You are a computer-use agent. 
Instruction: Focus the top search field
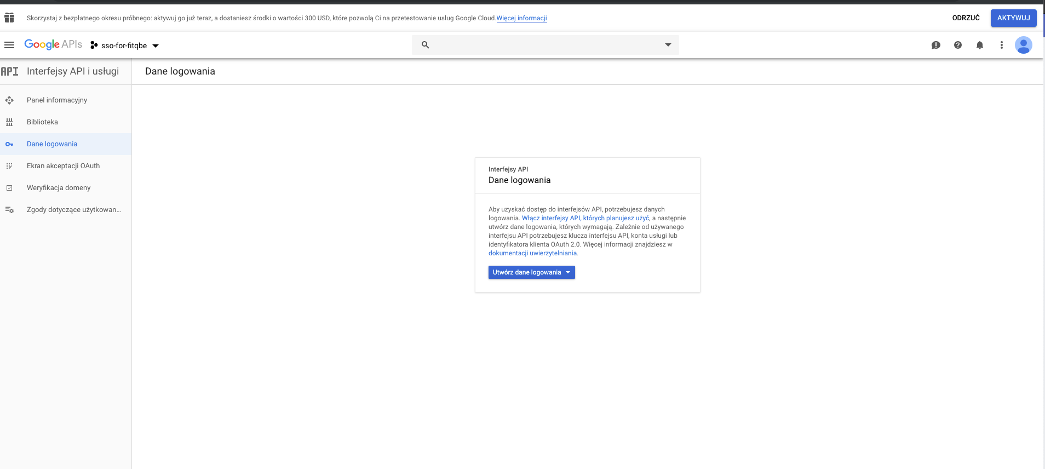545,45
